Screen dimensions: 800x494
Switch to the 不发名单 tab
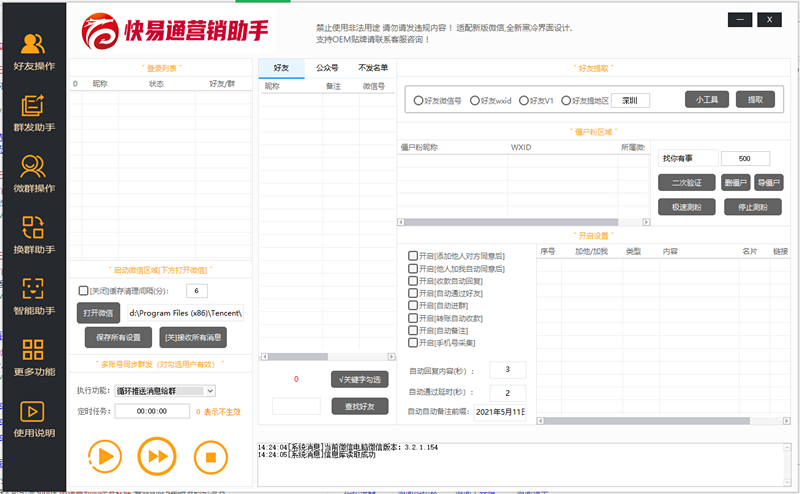(373, 68)
